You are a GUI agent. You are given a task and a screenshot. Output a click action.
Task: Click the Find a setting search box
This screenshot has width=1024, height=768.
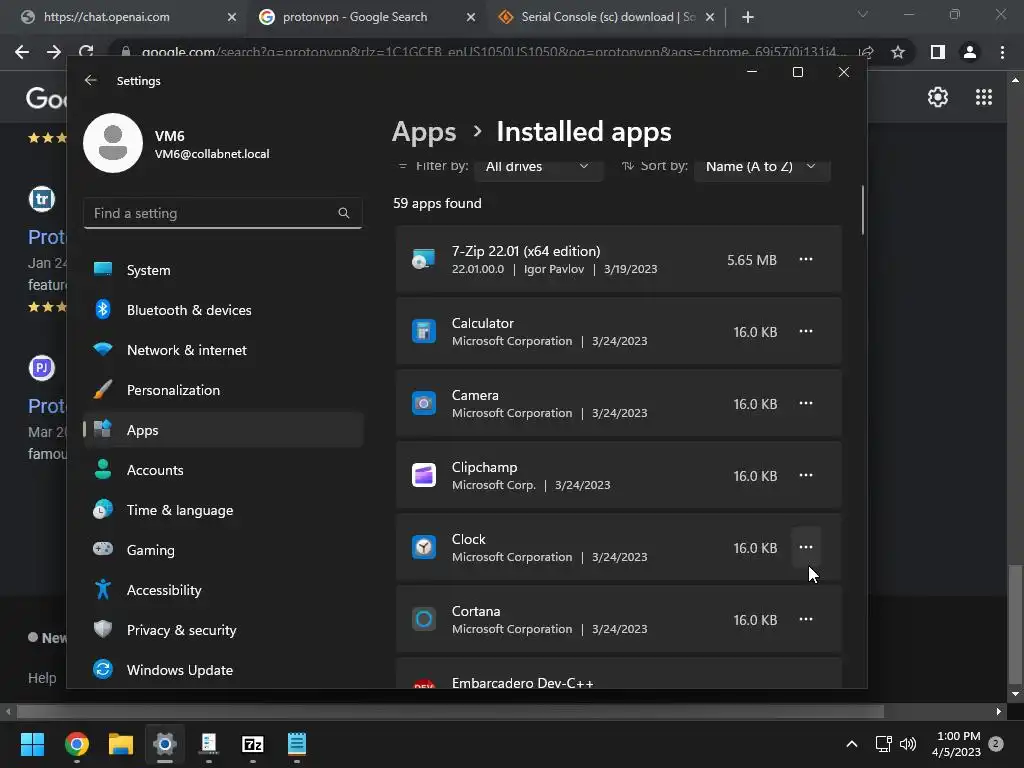click(223, 213)
